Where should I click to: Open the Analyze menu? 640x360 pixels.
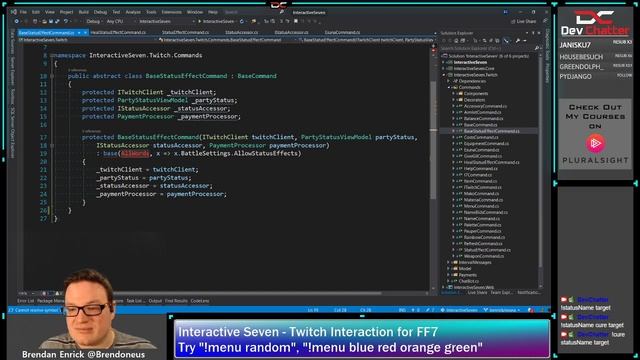coord(133,12)
